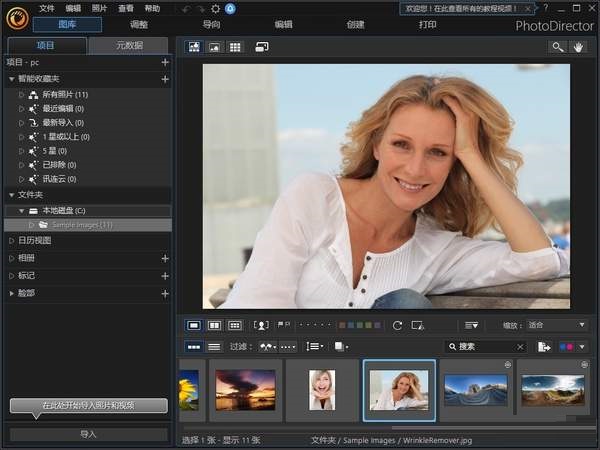Switch to grid-only browser view

[x=235, y=47]
